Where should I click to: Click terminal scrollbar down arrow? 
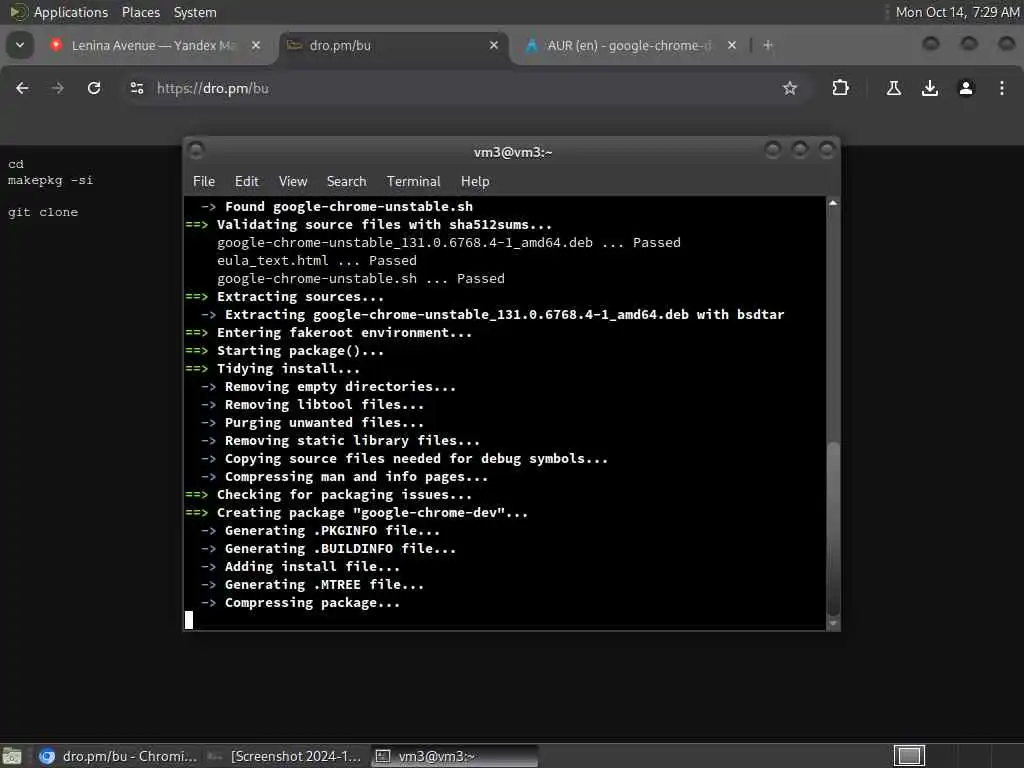(833, 624)
